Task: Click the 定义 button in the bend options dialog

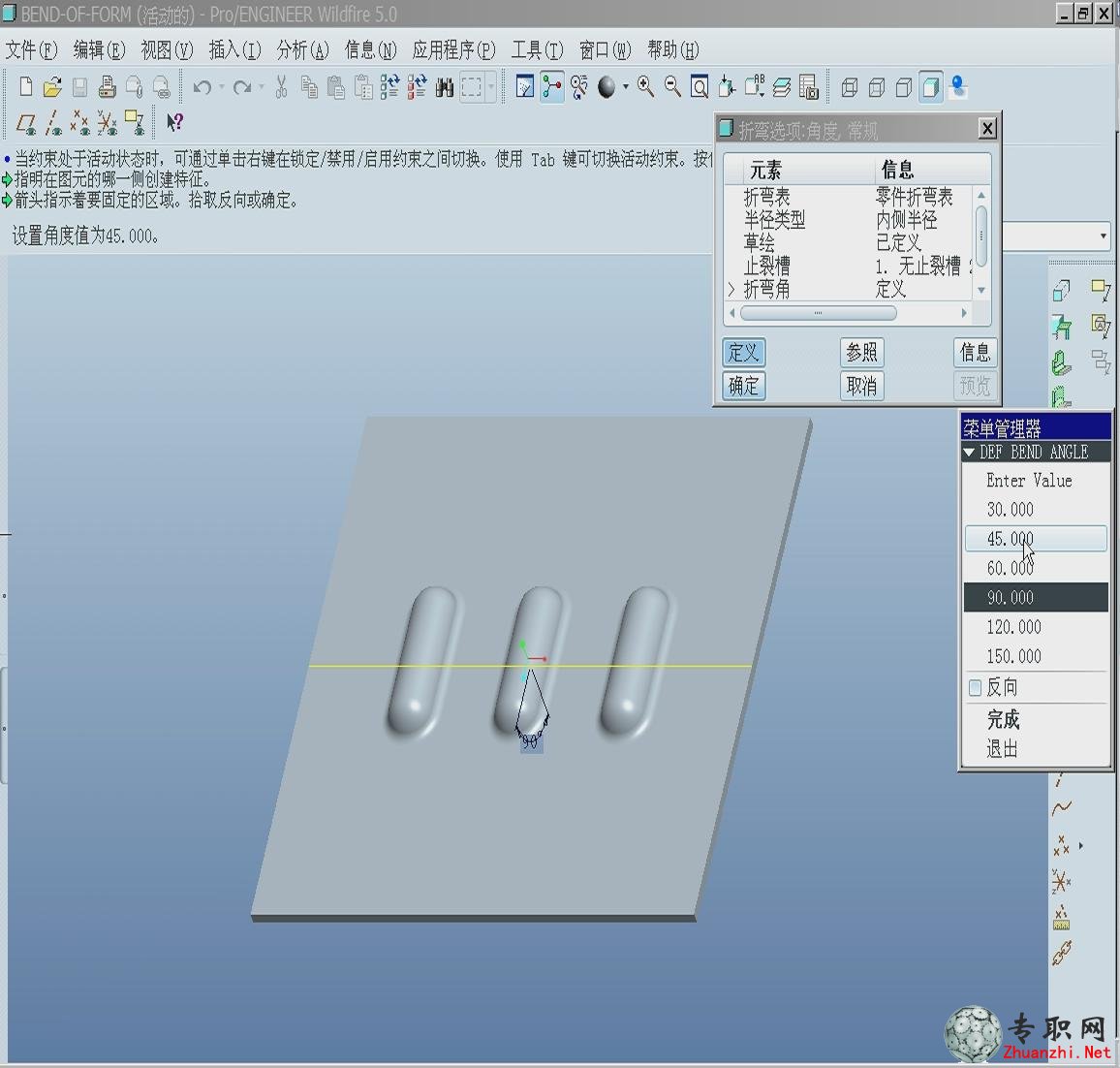Action: (743, 352)
